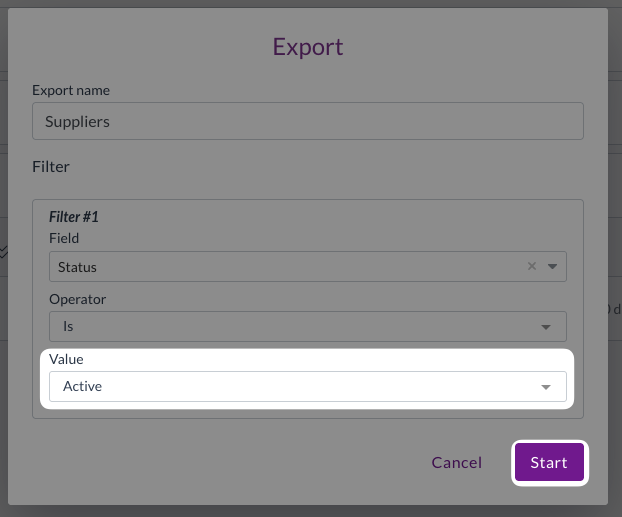Expand the Field dropdown arrow
The width and height of the screenshot is (622, 517).
(x=553, y=267)
